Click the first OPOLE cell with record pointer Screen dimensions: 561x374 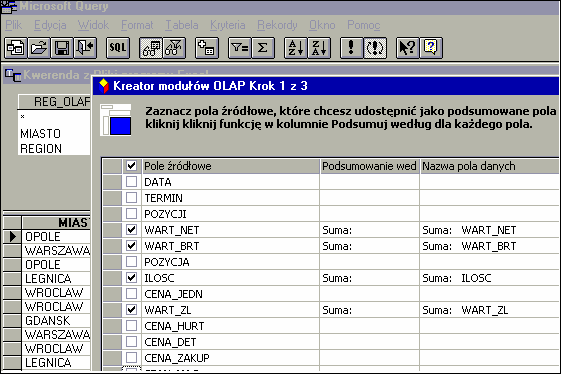[56, 237]
